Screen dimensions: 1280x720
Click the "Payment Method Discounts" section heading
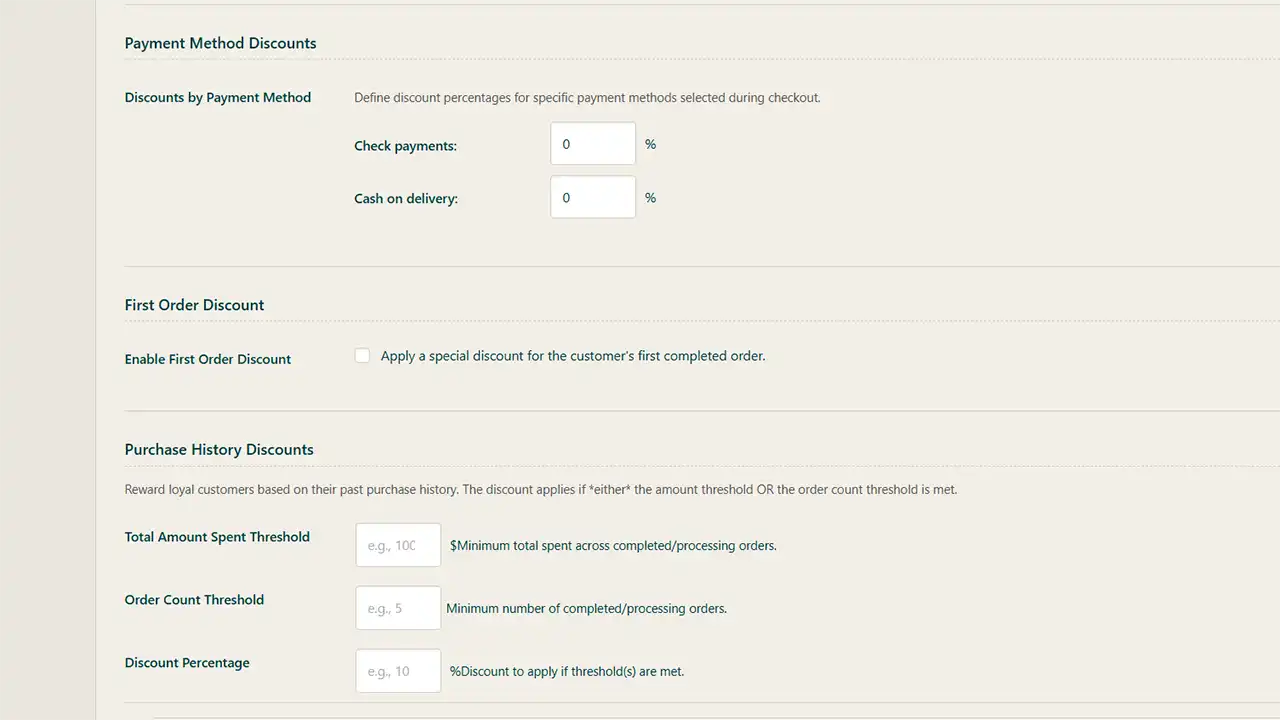click(x=220, y=43)
